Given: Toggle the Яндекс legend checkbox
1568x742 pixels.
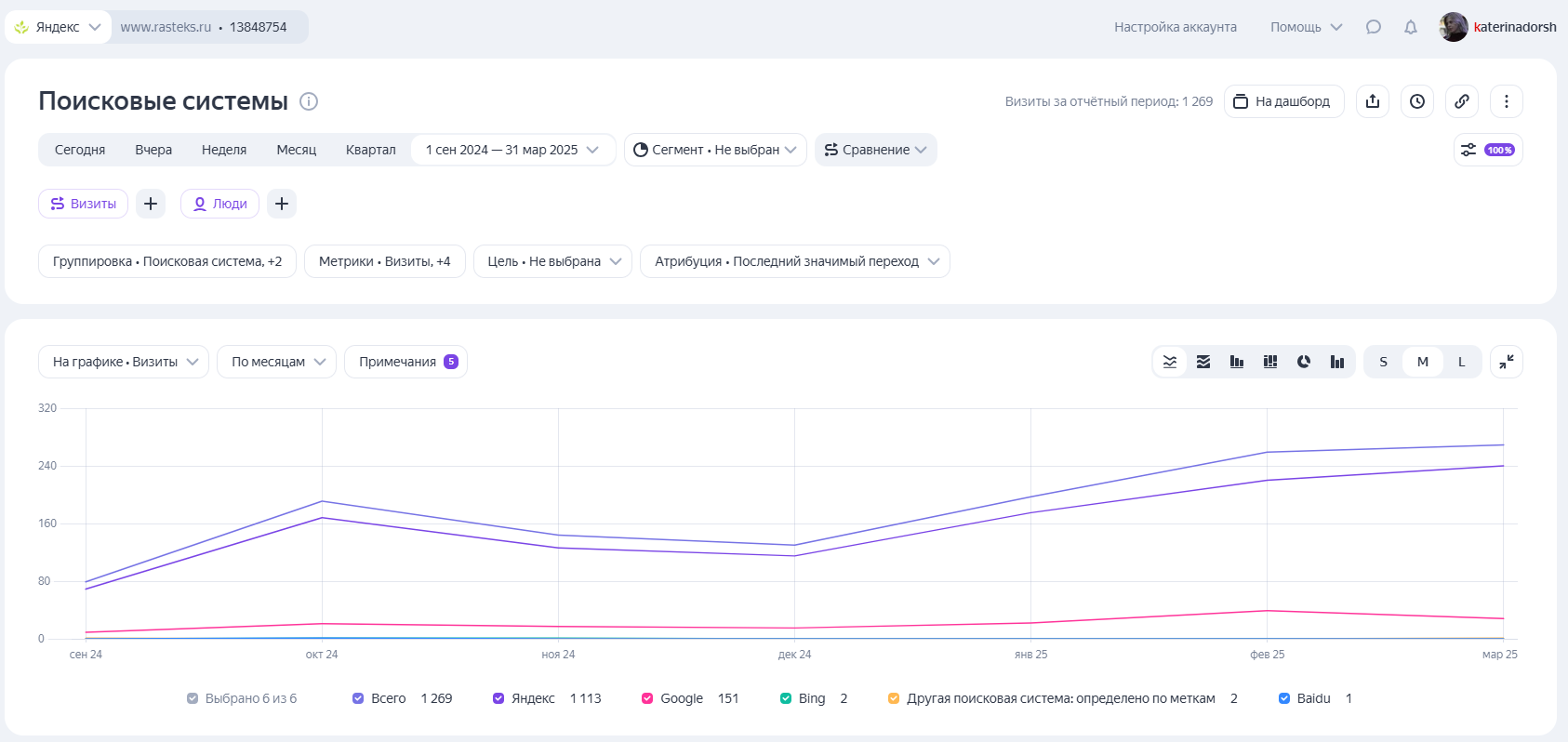Looking at the screenshot, I should [x=498, y=698].
